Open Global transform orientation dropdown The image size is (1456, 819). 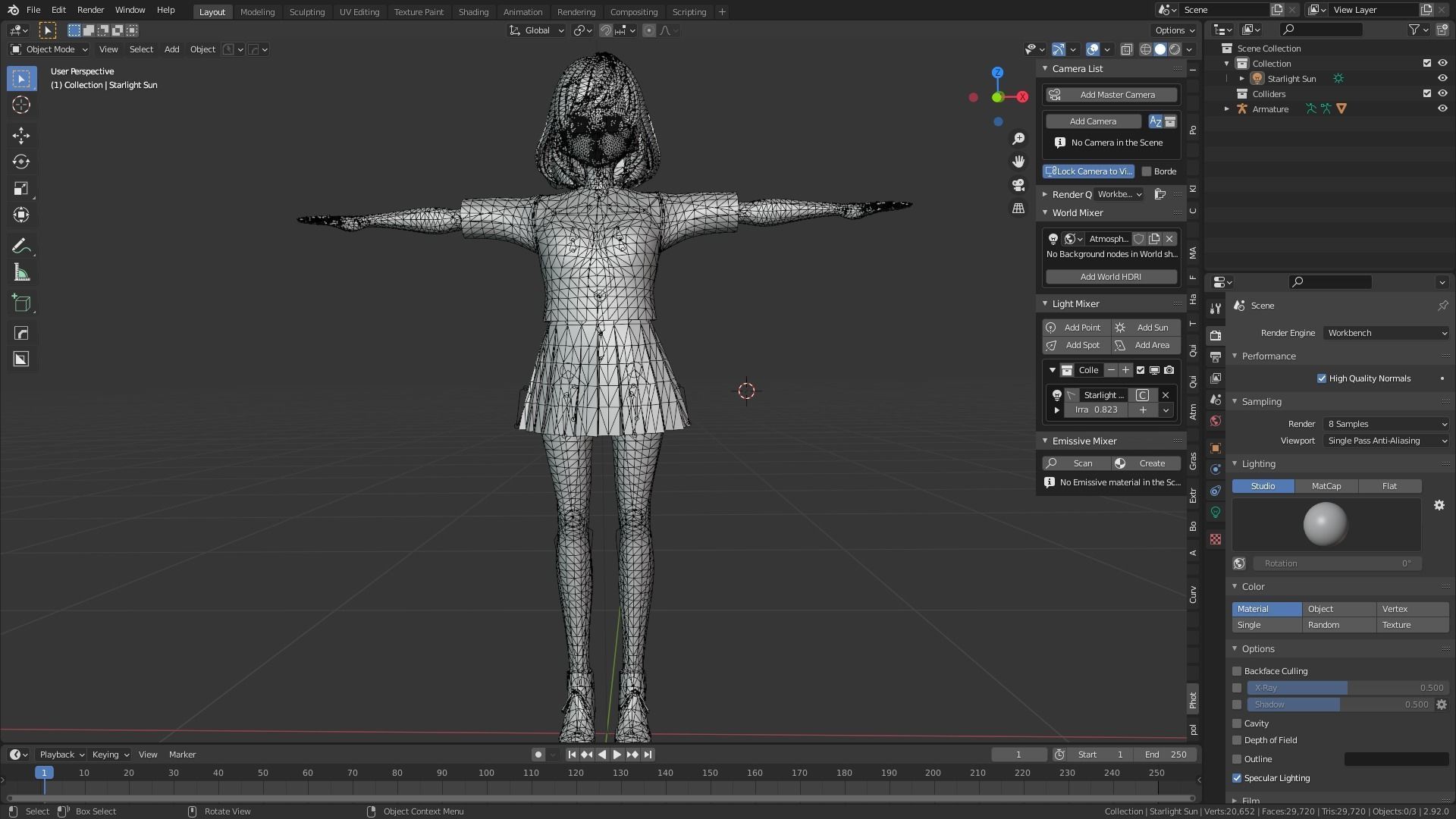pyautogui.click(x=537, y=30)
